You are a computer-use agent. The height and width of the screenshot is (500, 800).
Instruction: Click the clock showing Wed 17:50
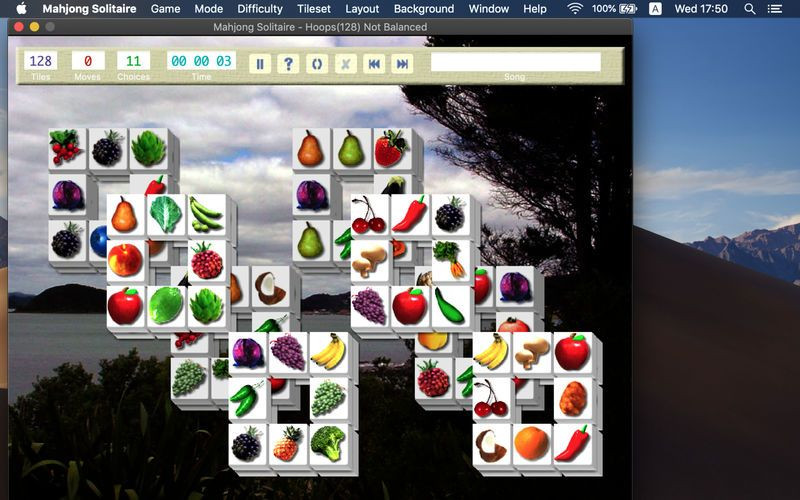701,9
